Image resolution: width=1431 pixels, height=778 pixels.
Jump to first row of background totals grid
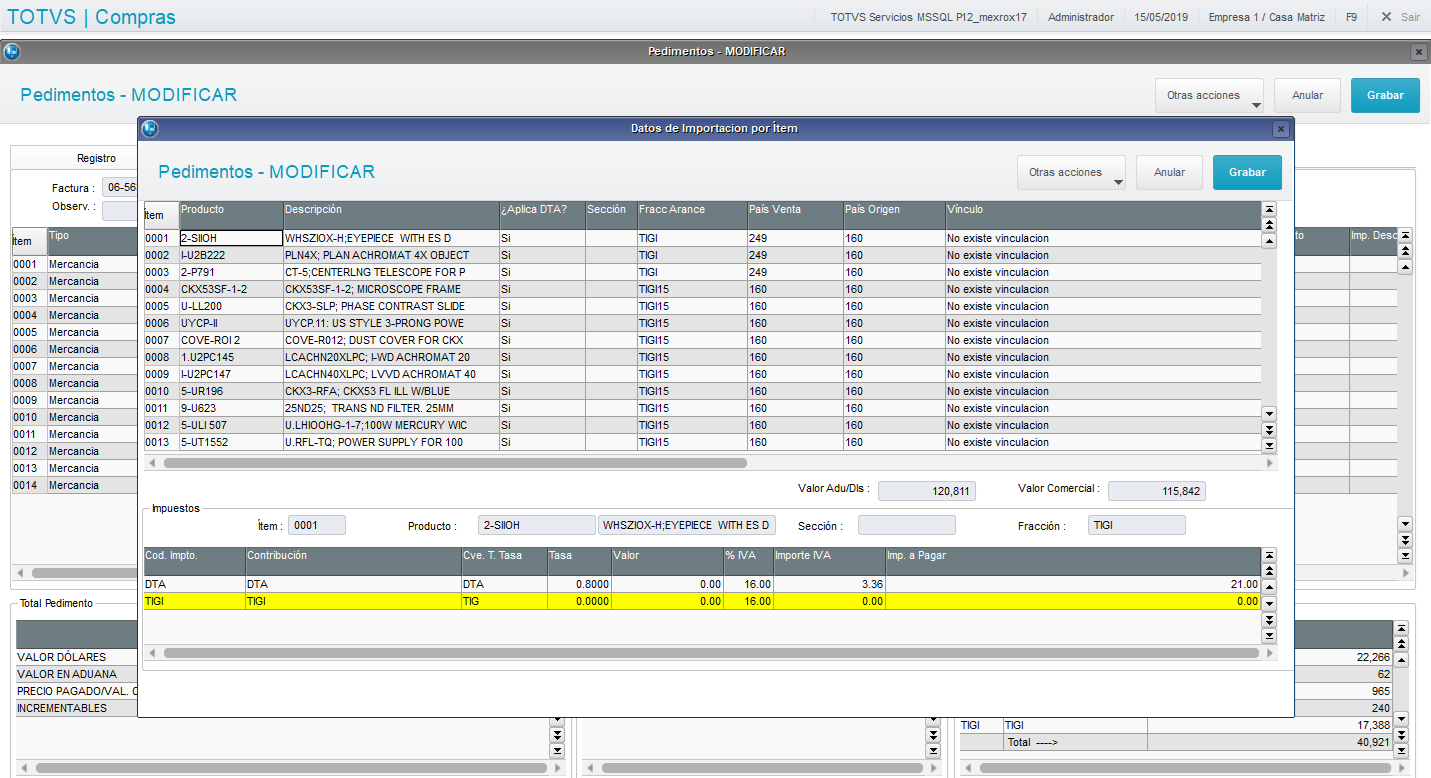[x=1401, y=627]
